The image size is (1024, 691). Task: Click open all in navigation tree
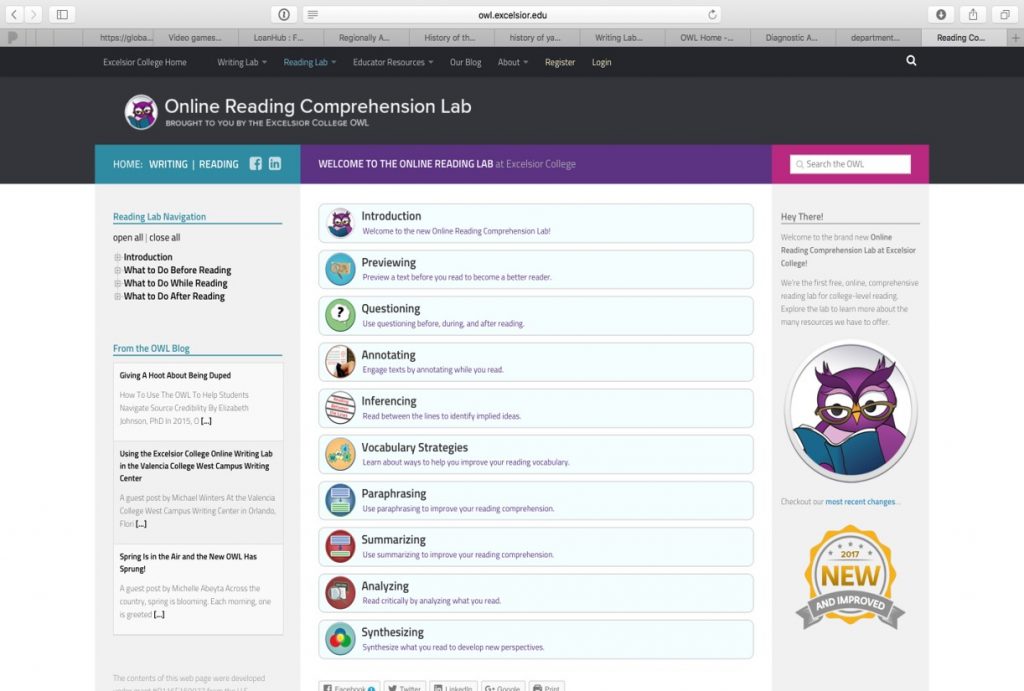[128, 238]
